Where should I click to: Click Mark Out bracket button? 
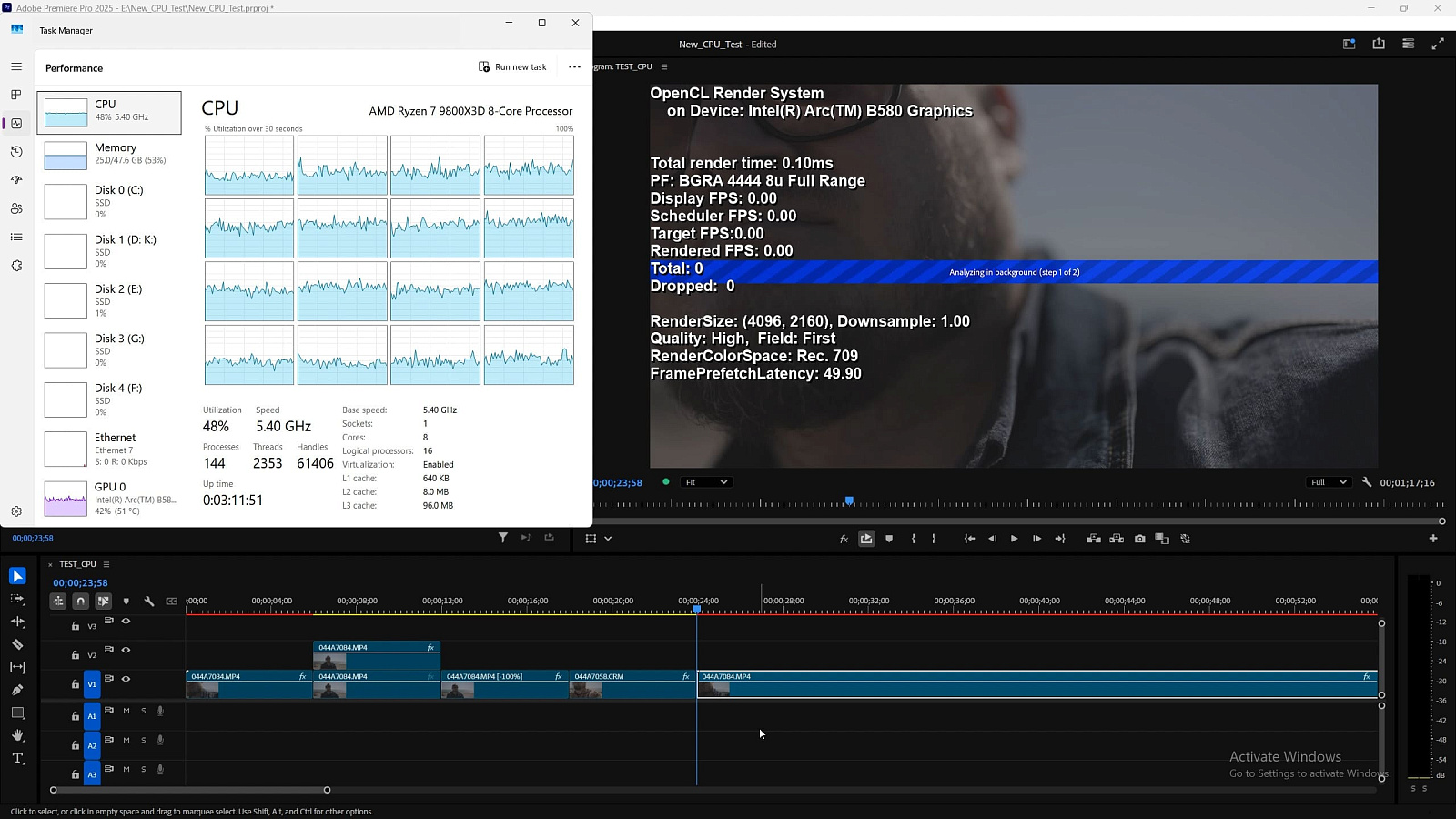(x=934, y=539)
